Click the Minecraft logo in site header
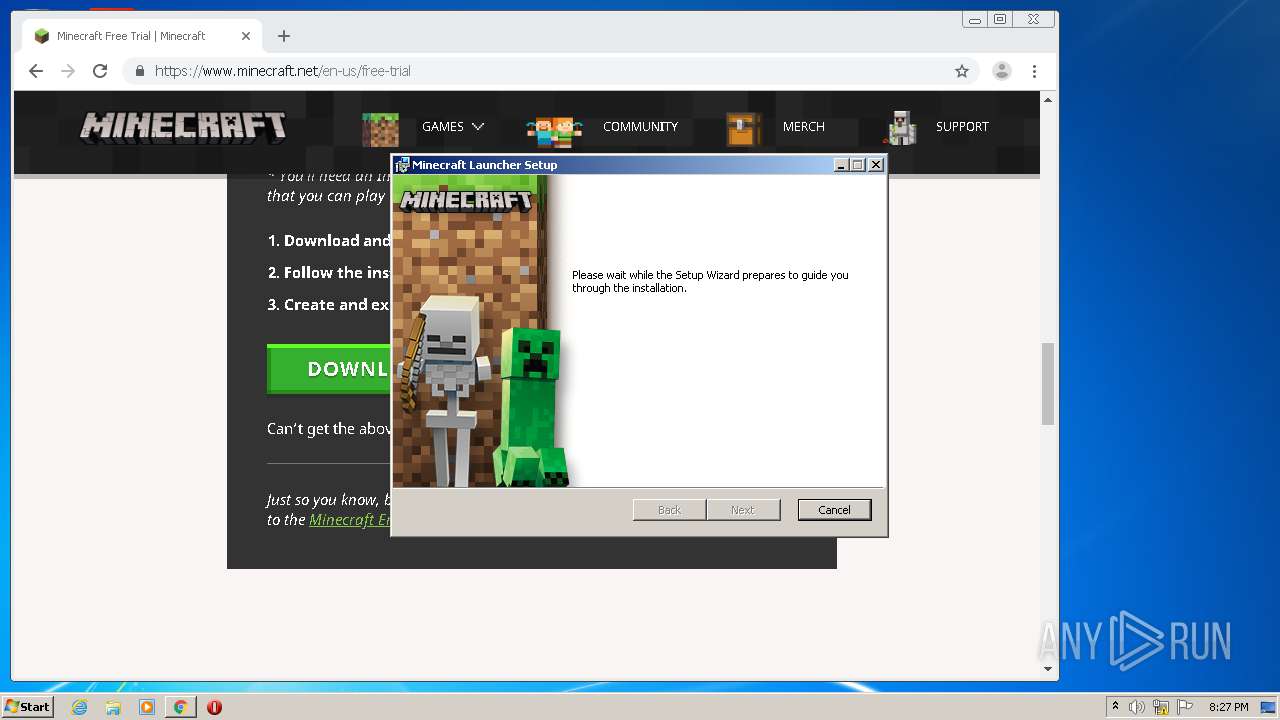The height and width of the screenshot is (720, 1280). coord(183,126)
